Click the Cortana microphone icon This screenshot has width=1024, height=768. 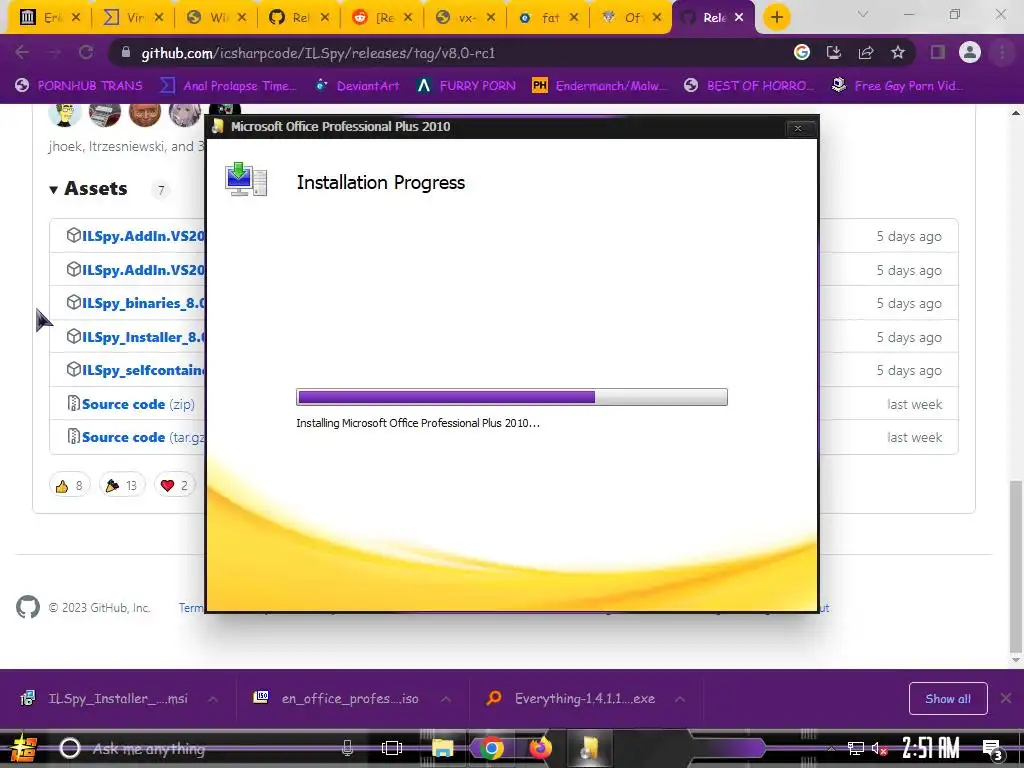click(347, 748)
